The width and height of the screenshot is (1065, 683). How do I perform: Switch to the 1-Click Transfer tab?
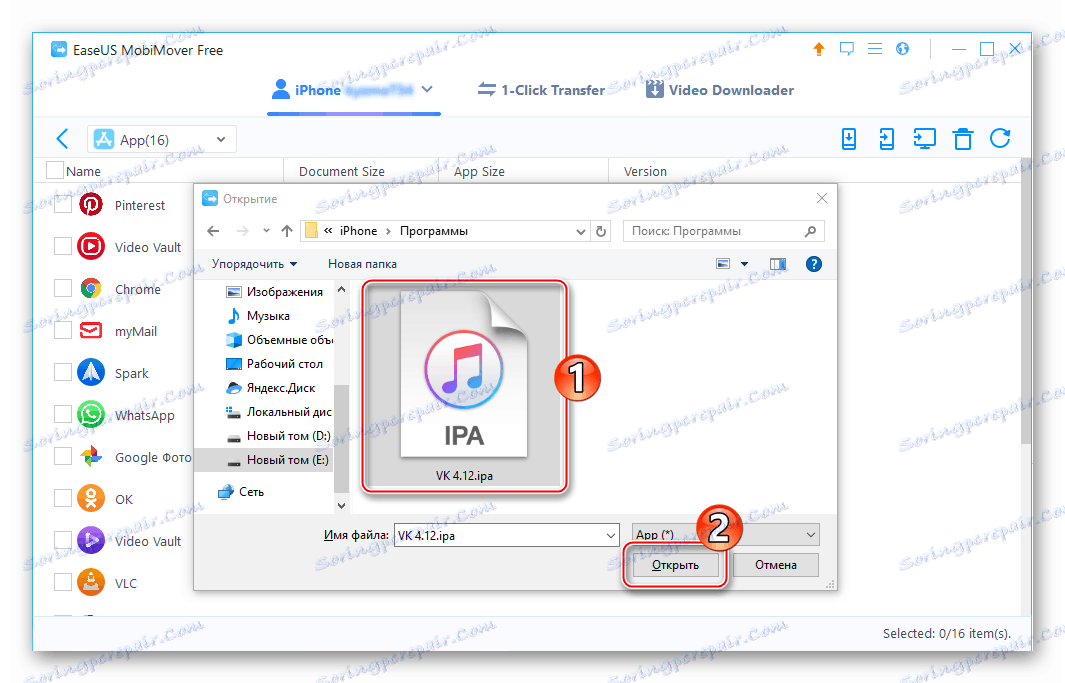[x=541, y=90]
